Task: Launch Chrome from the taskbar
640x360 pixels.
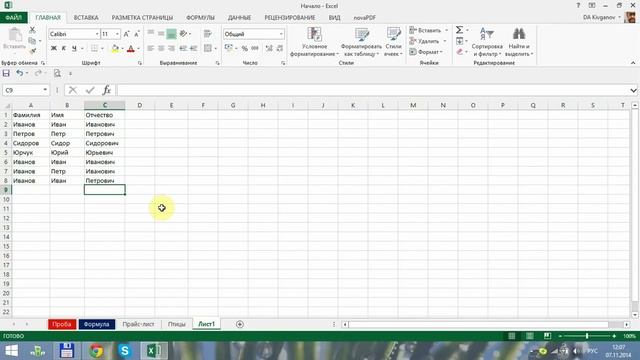Action: (x=96, y=351)
